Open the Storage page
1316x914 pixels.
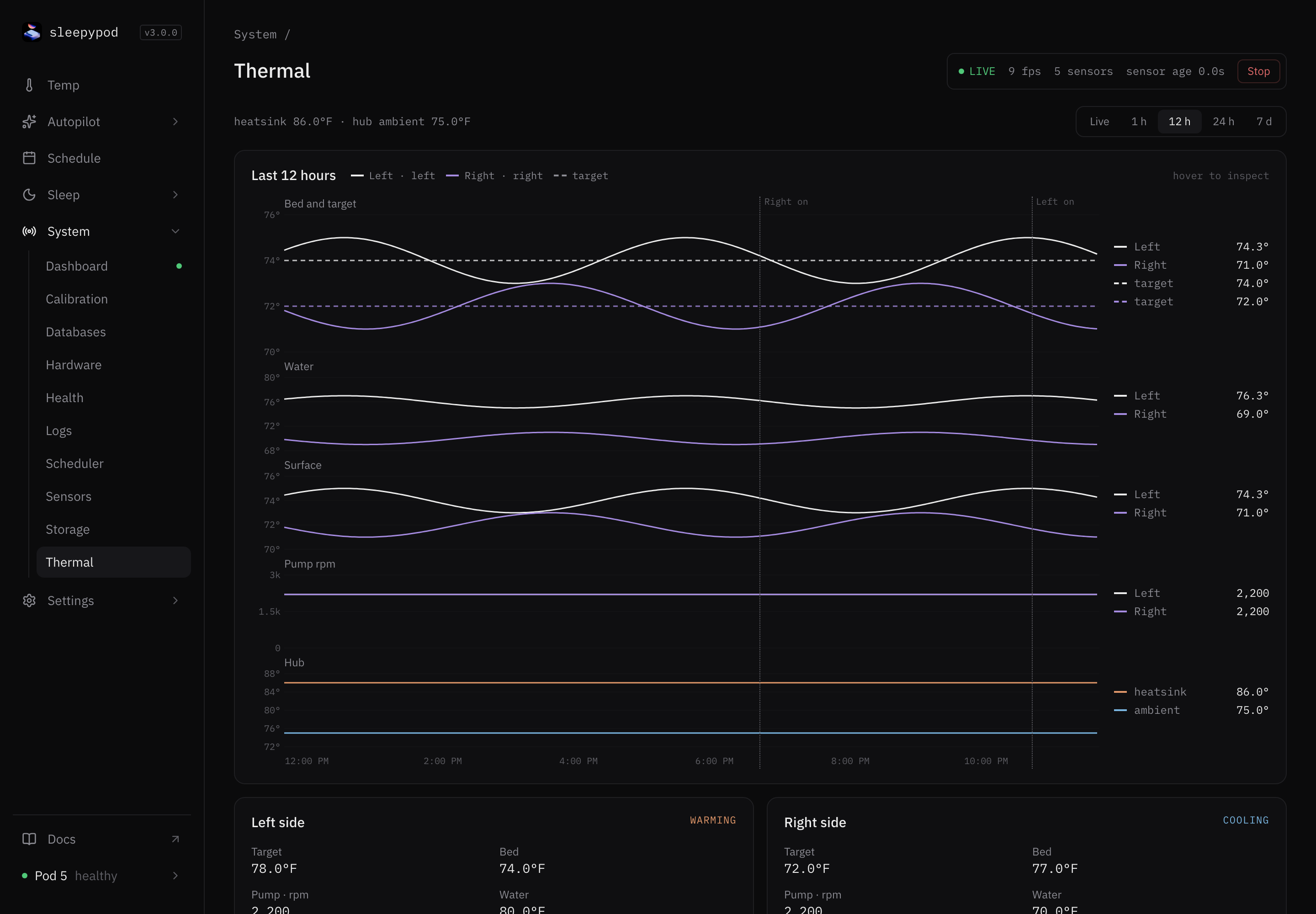pyautogui.click(x=113, y=530)
